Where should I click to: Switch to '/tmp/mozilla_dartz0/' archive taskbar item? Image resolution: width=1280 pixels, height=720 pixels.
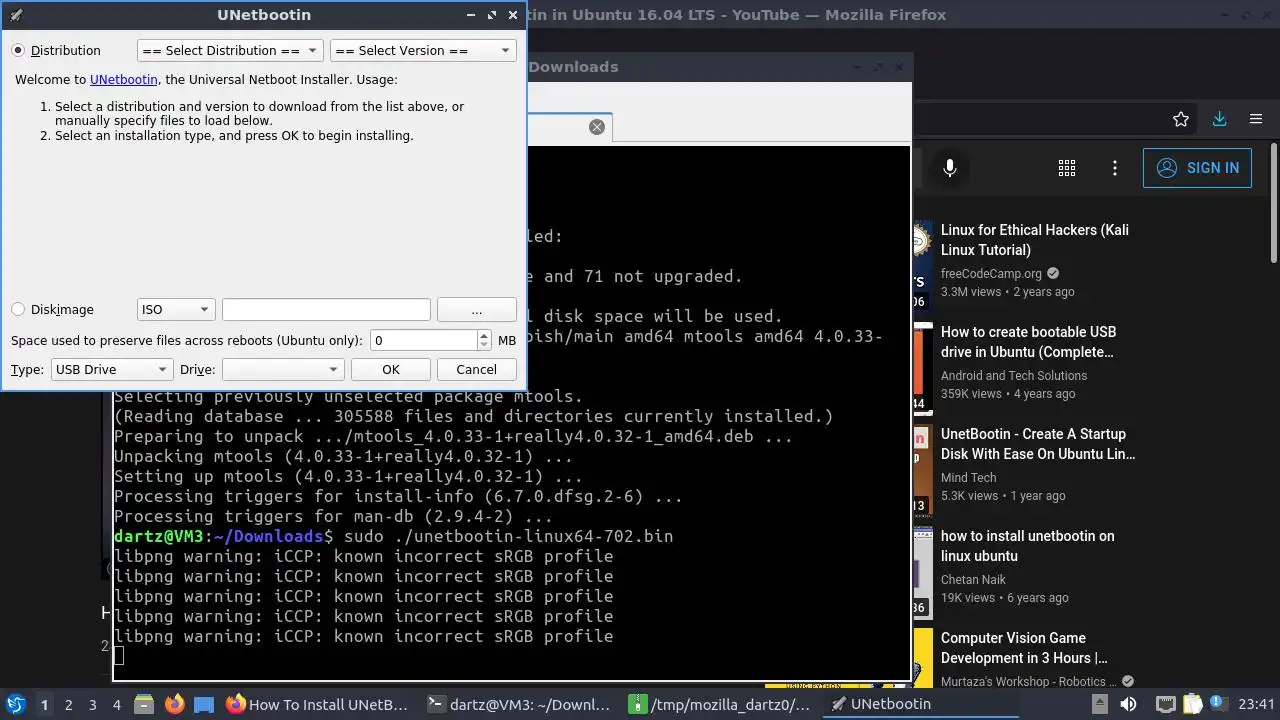(720, 704)
